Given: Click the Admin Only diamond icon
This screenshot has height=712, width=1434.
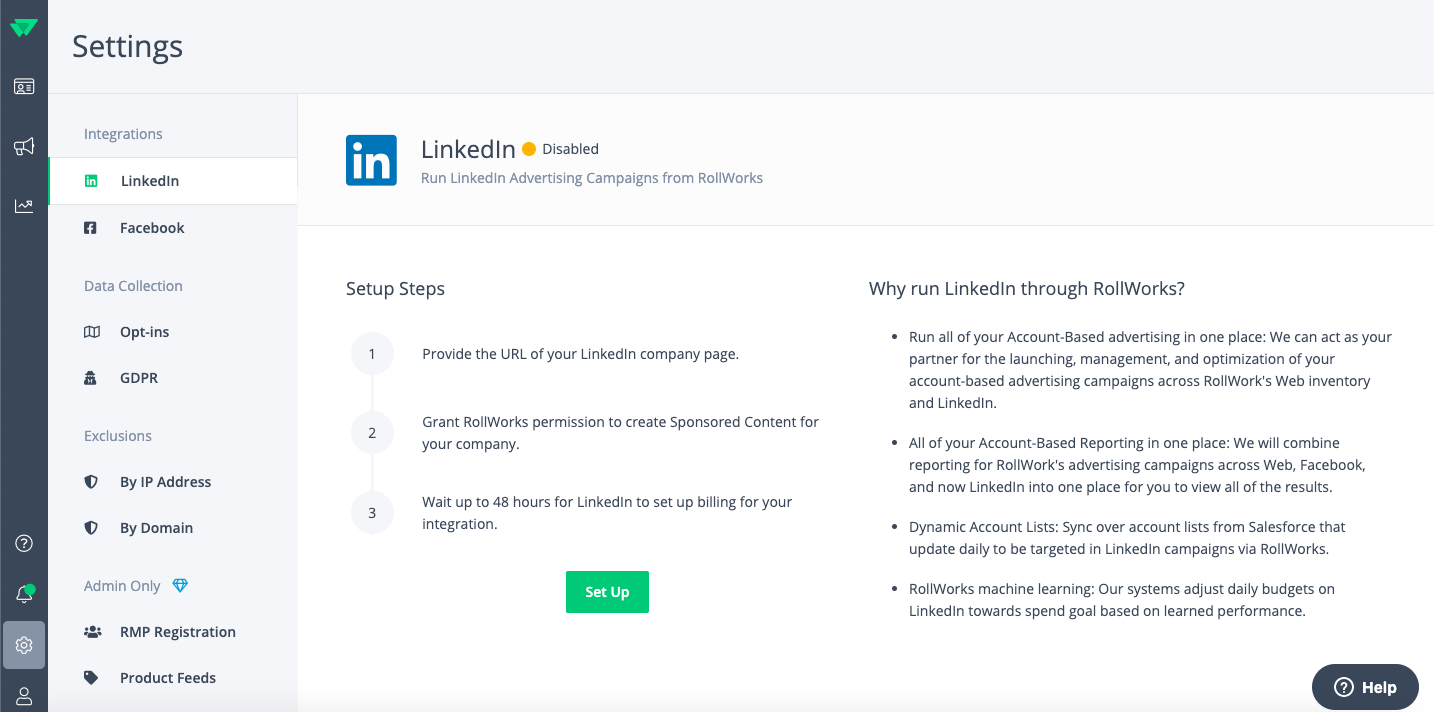Looking at the screenshot, I should [x=180, y=586].
